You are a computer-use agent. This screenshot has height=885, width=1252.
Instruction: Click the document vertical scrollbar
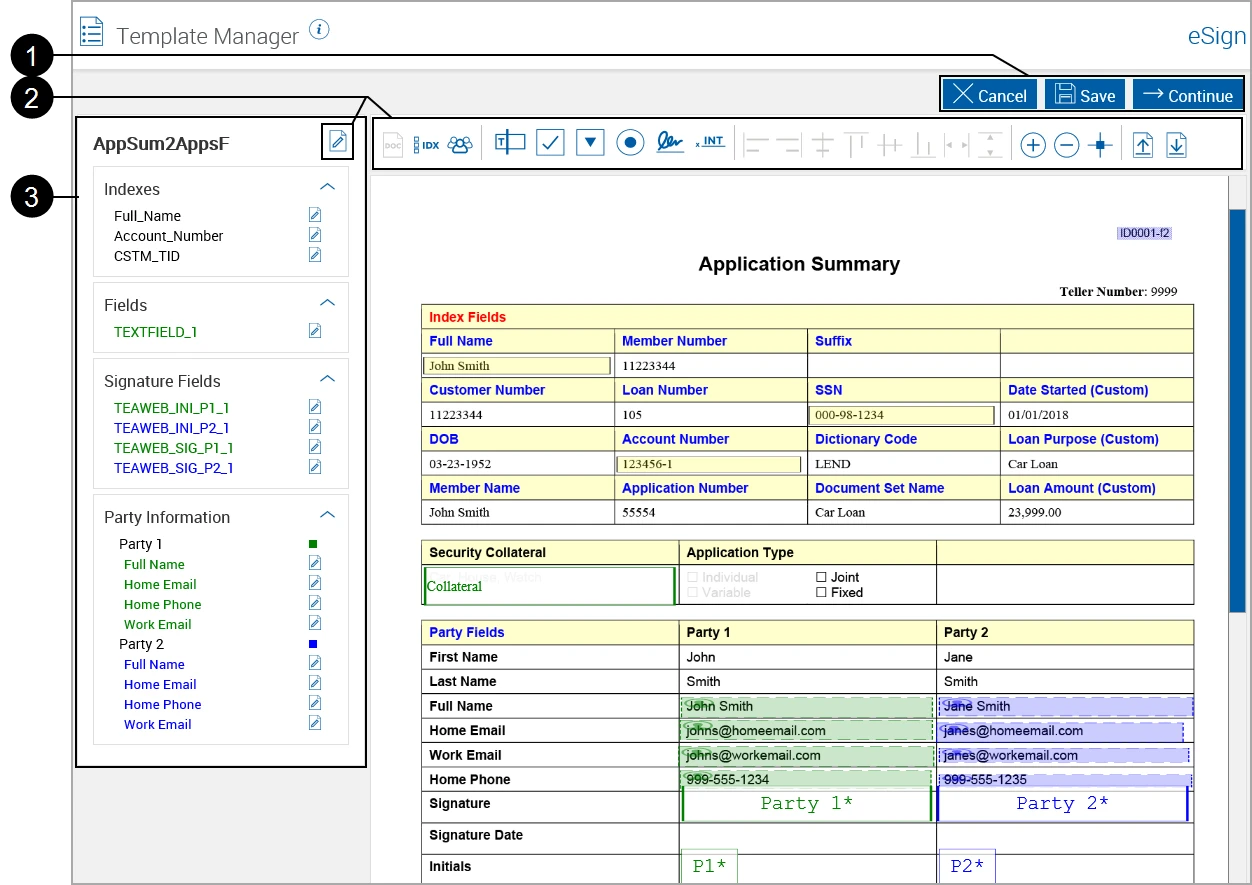[1237, 410]
